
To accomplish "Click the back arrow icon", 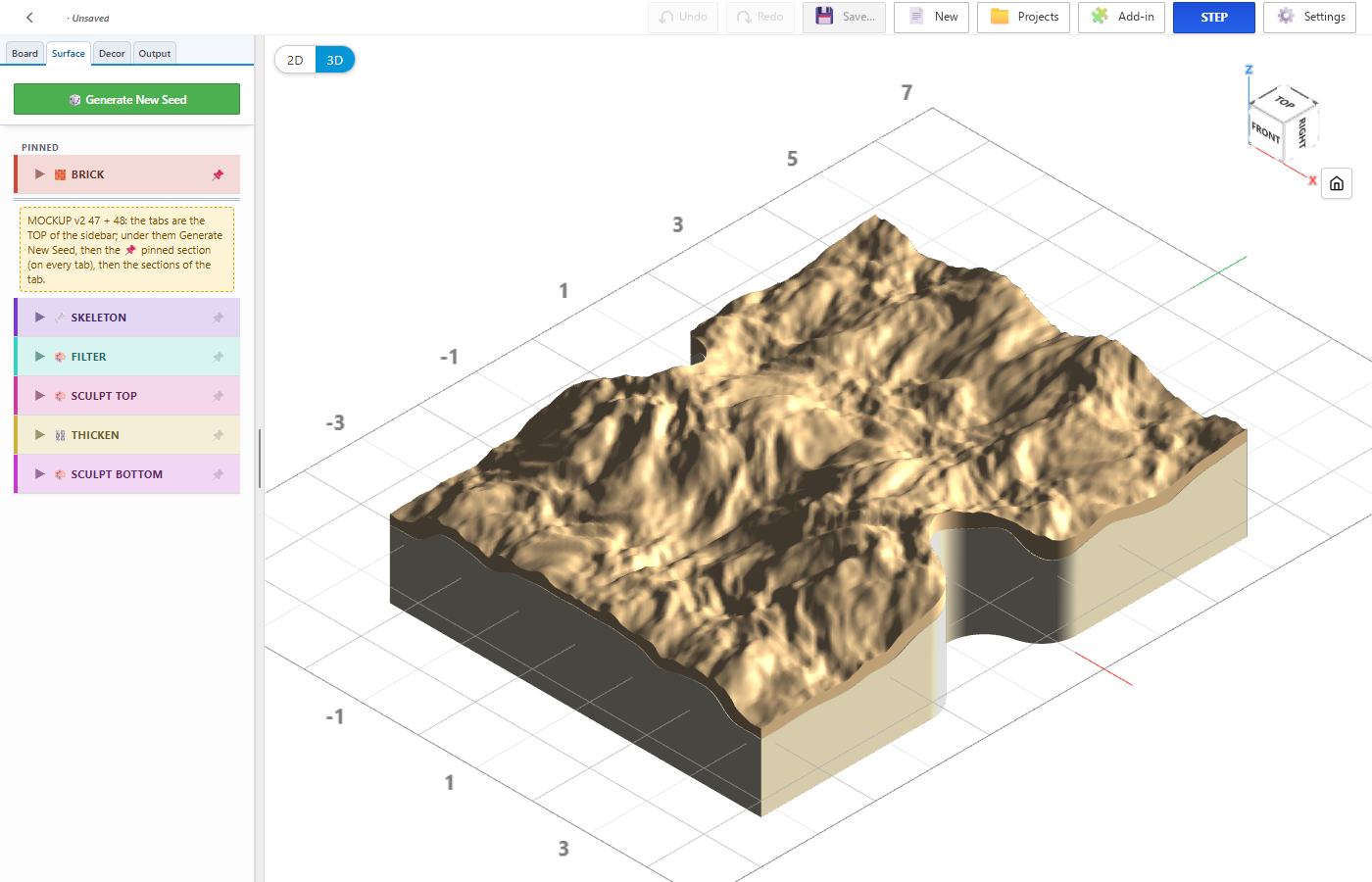I will pyautogui.click(x=29, y=18).
